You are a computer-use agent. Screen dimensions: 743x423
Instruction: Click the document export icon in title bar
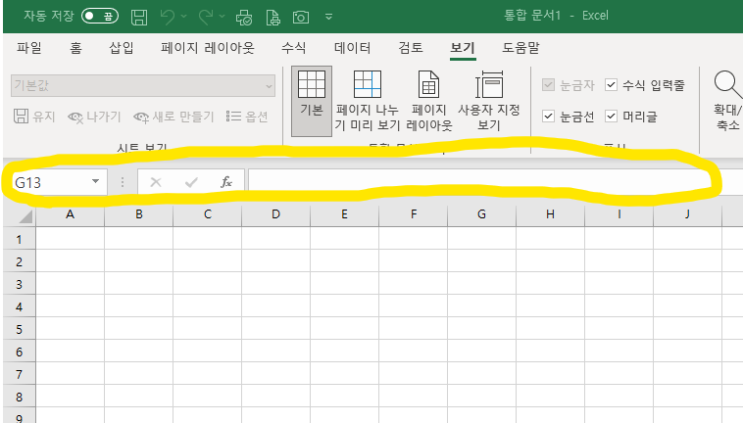click(x=273, y=18)
